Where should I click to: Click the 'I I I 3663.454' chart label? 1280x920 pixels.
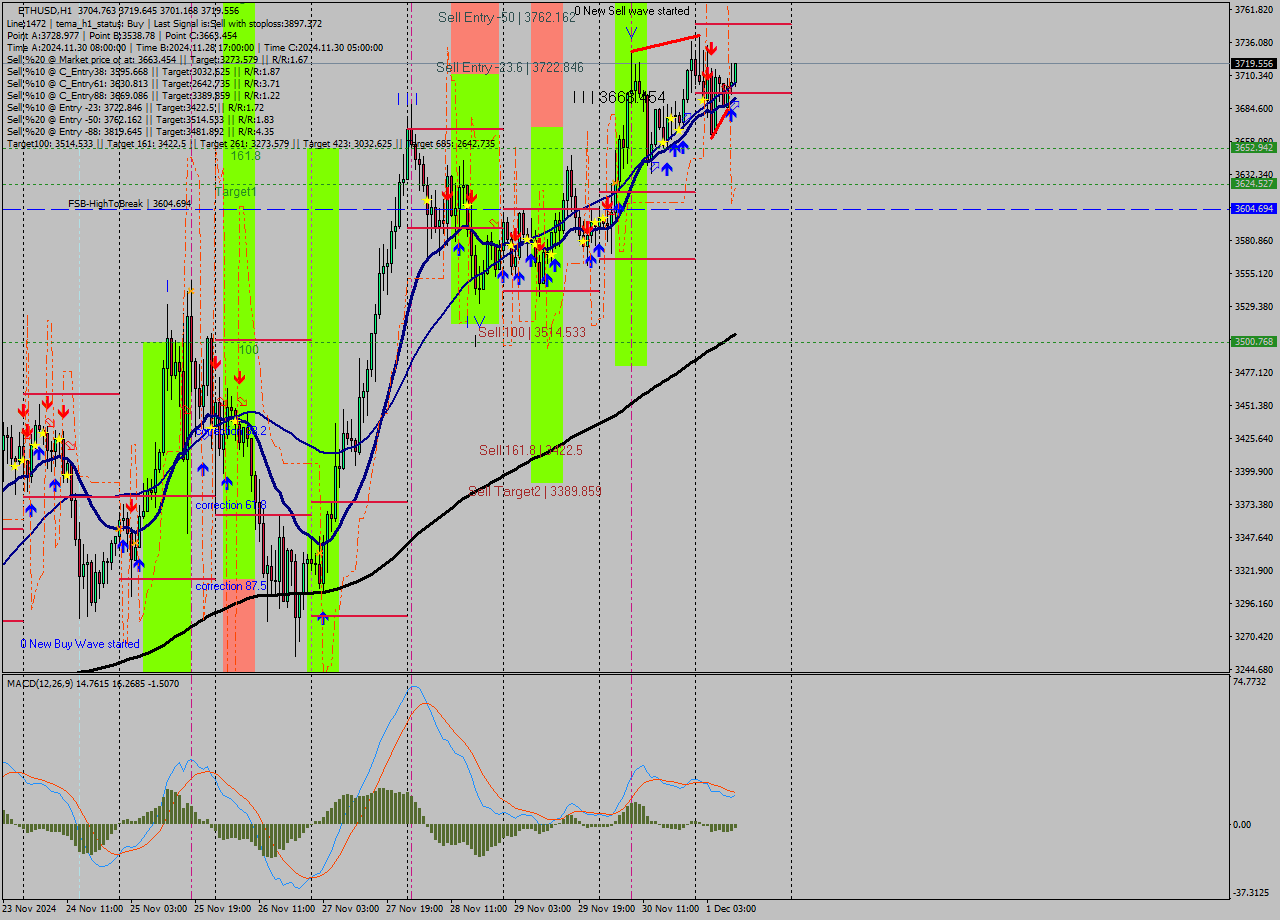(619, 97)
